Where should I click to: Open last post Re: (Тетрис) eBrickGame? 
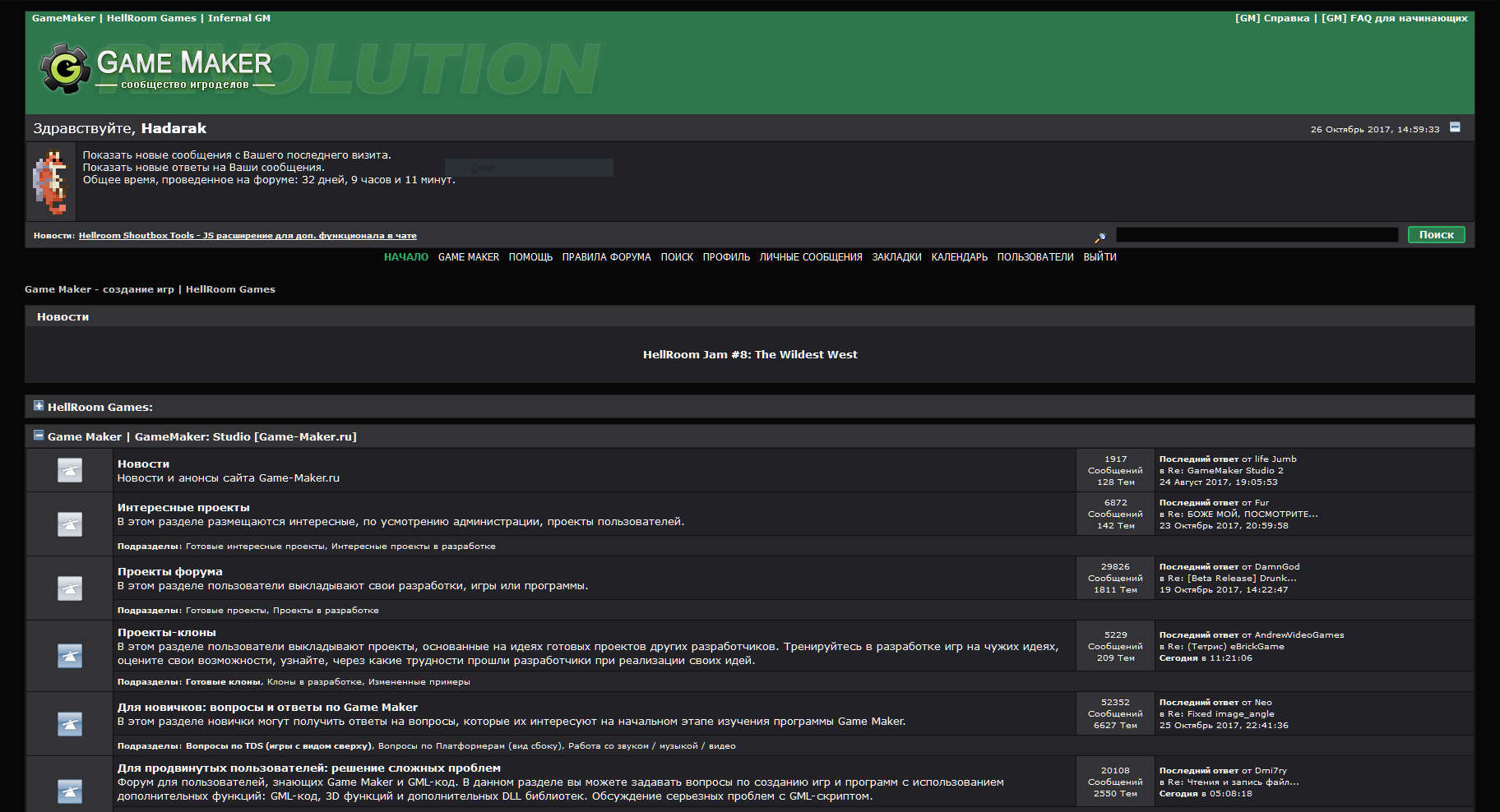(x=1225, y=647)
